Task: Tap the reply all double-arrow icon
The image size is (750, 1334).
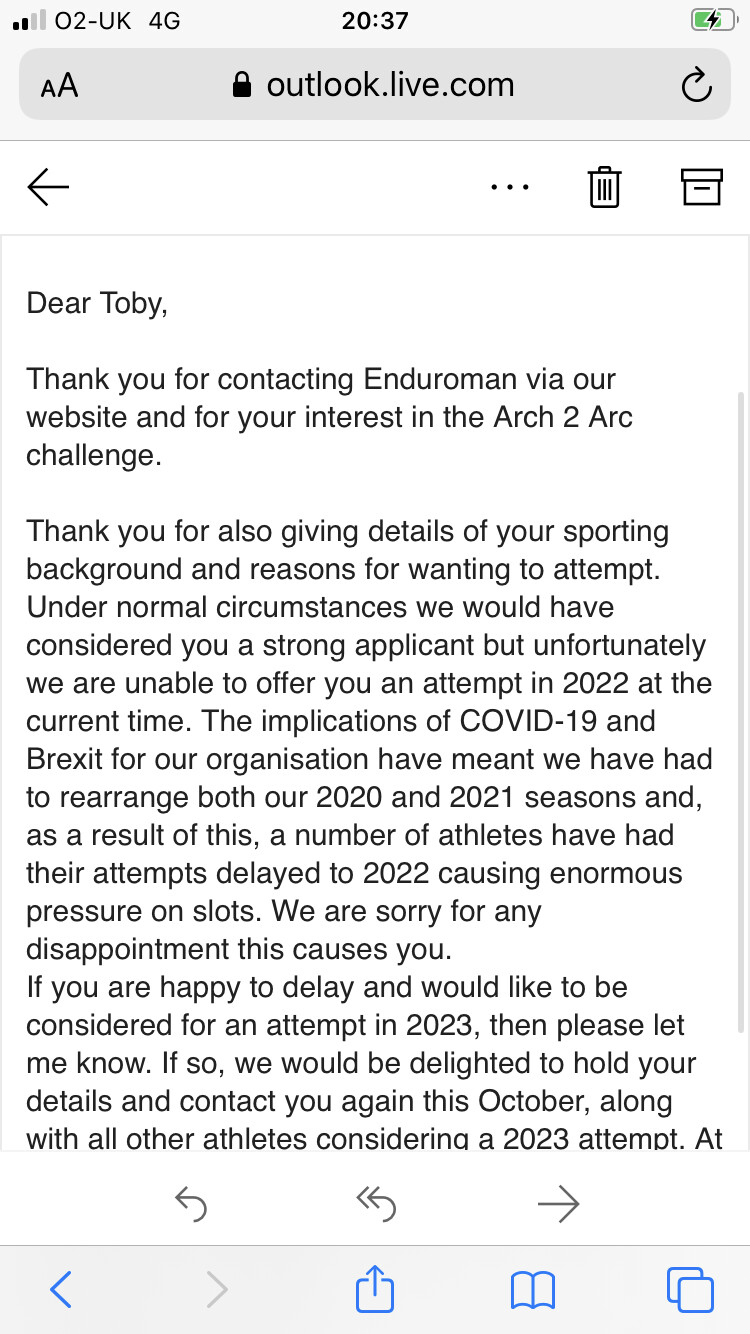Action: coord(375,1204)
